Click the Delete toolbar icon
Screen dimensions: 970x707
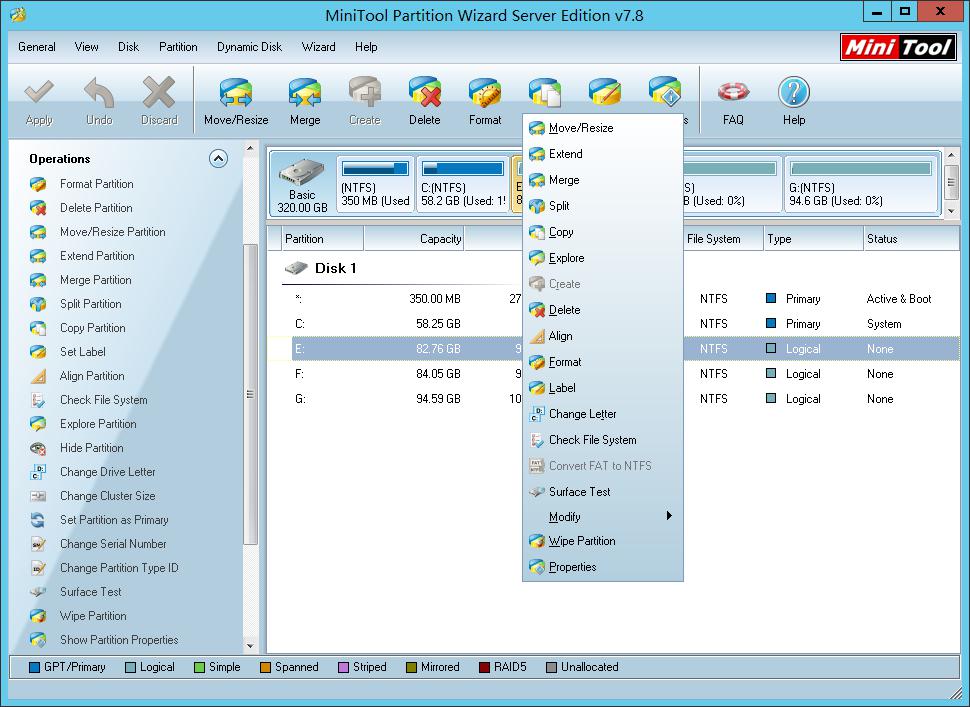[424, 92]
